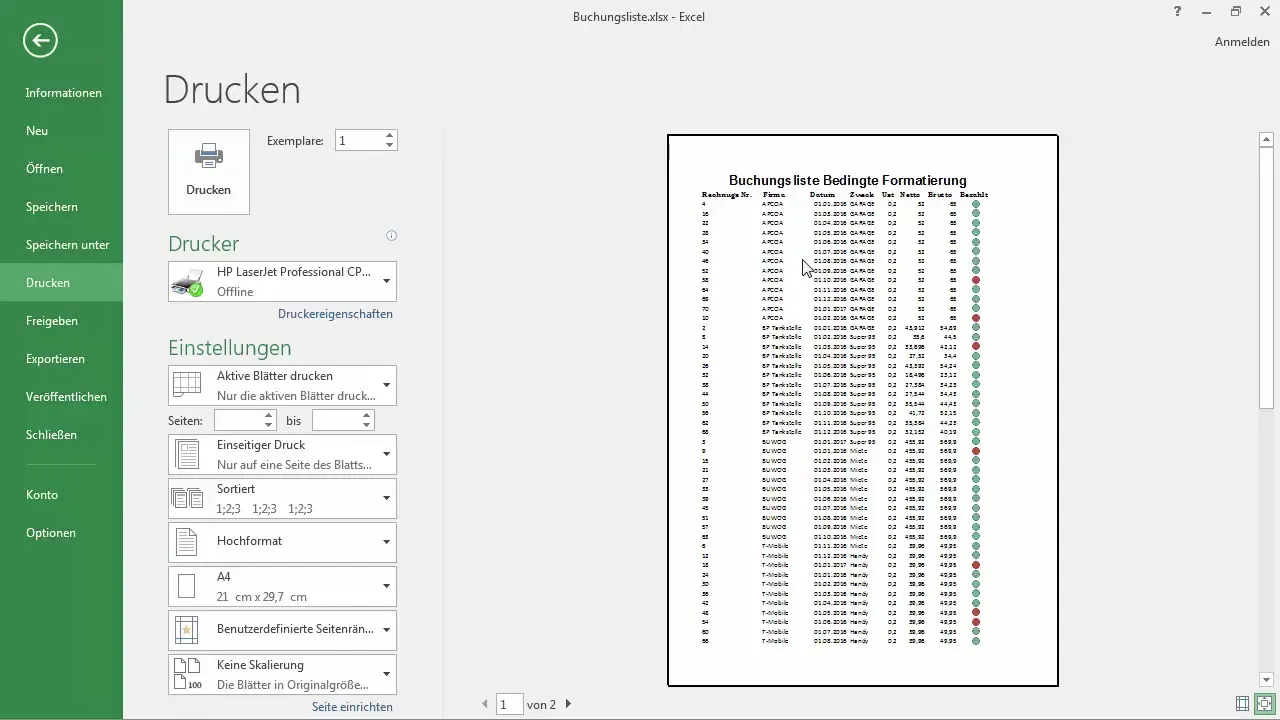Click the preview vertical scrollbar thumb

click(x=1266, y=278)
